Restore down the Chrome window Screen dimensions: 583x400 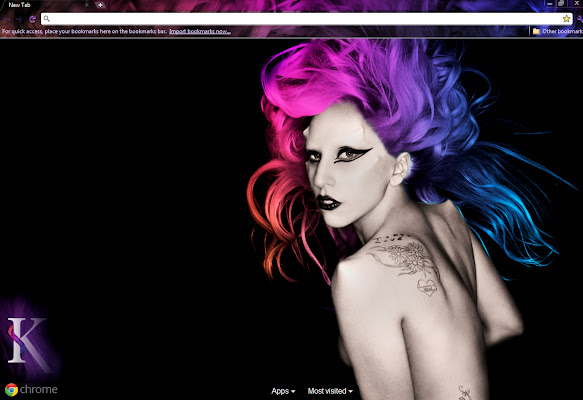pyautogui.click(x=561, y=3)
